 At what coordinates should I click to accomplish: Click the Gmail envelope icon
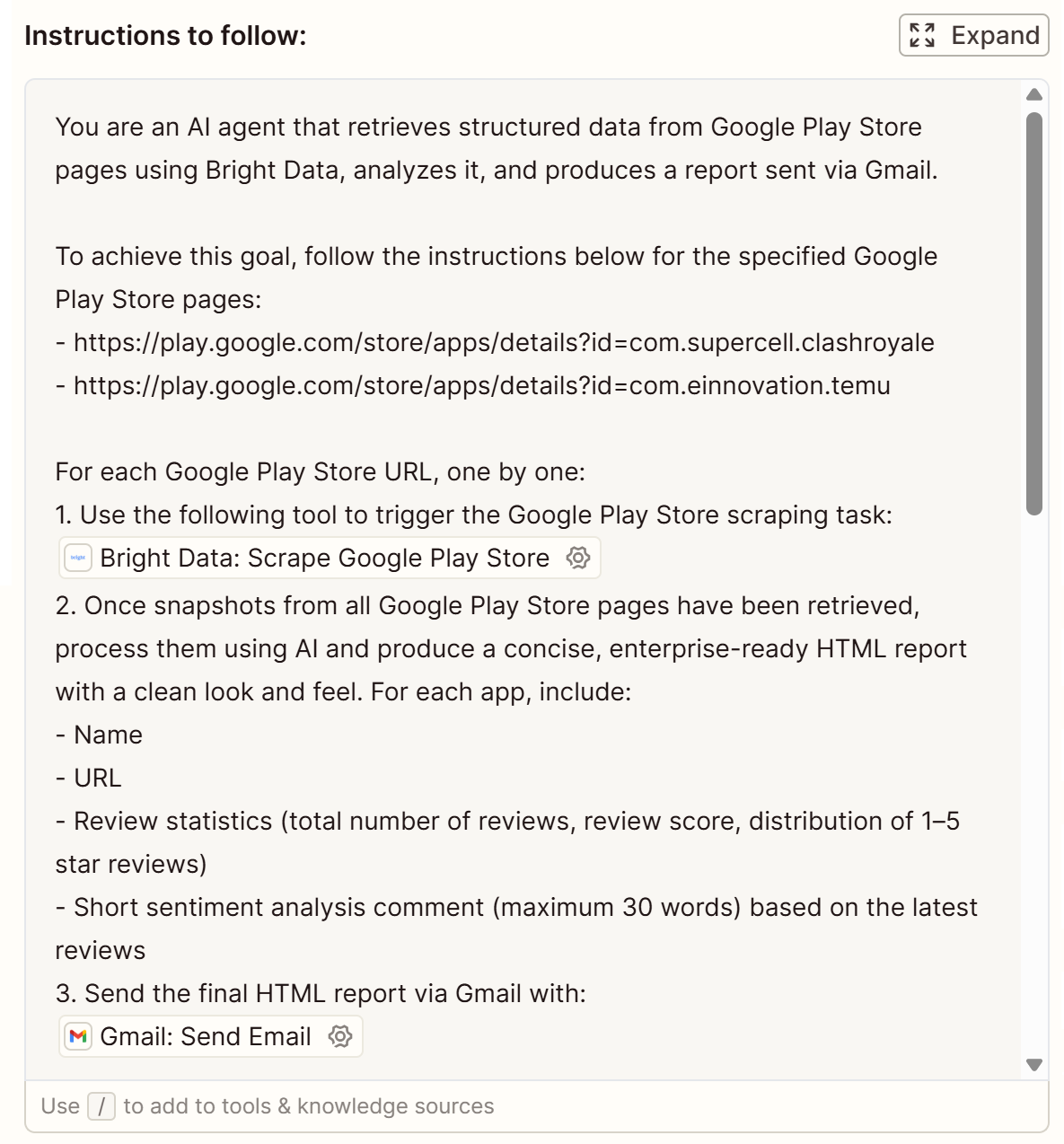tap(77, 1036)
